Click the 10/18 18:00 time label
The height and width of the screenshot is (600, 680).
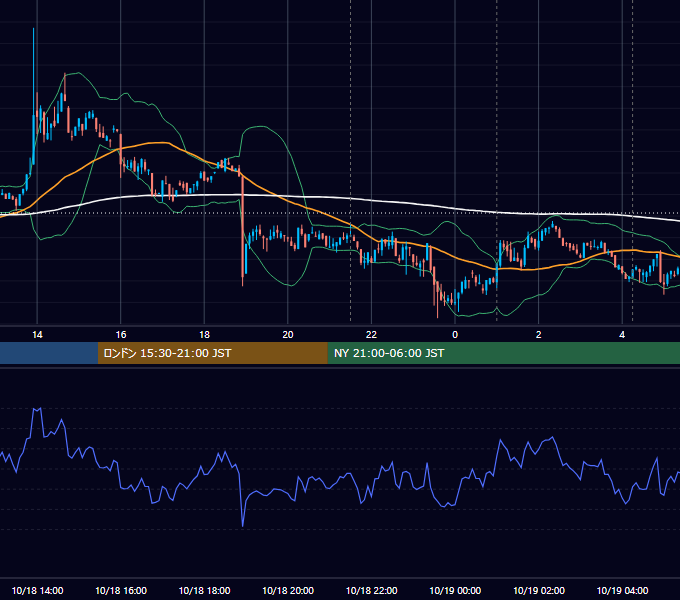tap(204, 590)
